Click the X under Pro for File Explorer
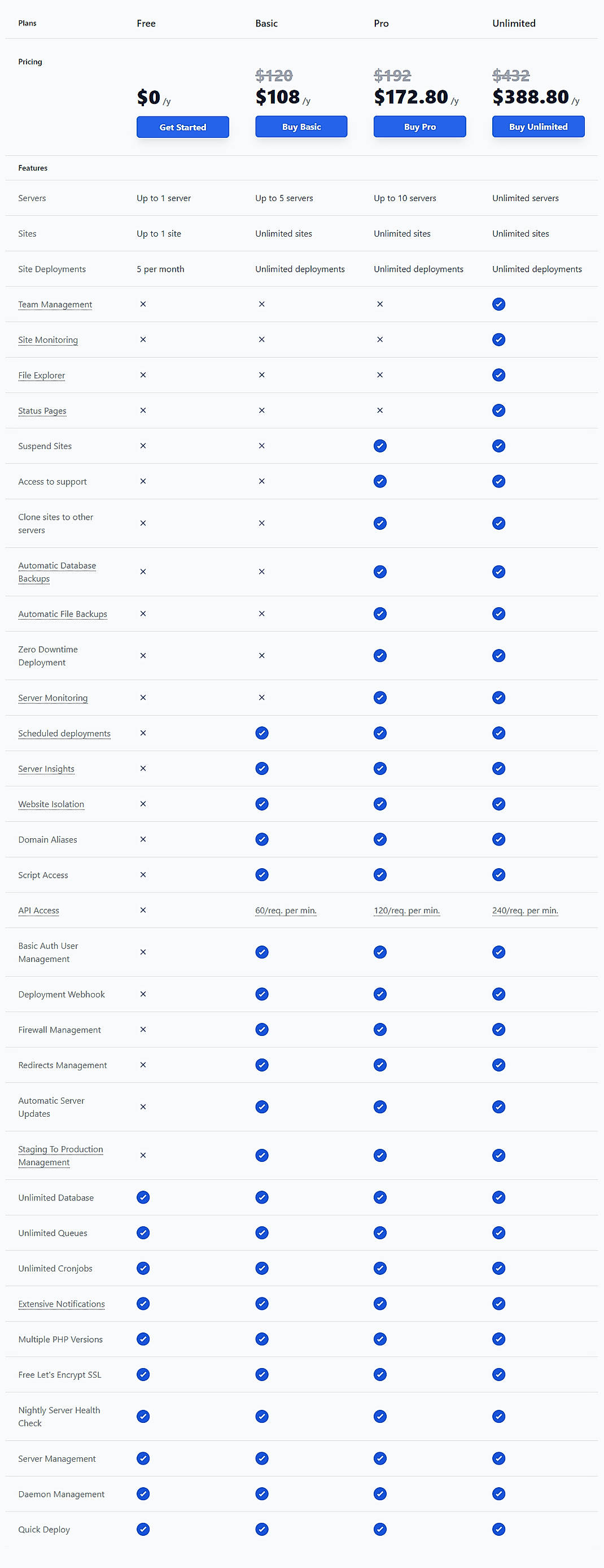 coord(379,376)
